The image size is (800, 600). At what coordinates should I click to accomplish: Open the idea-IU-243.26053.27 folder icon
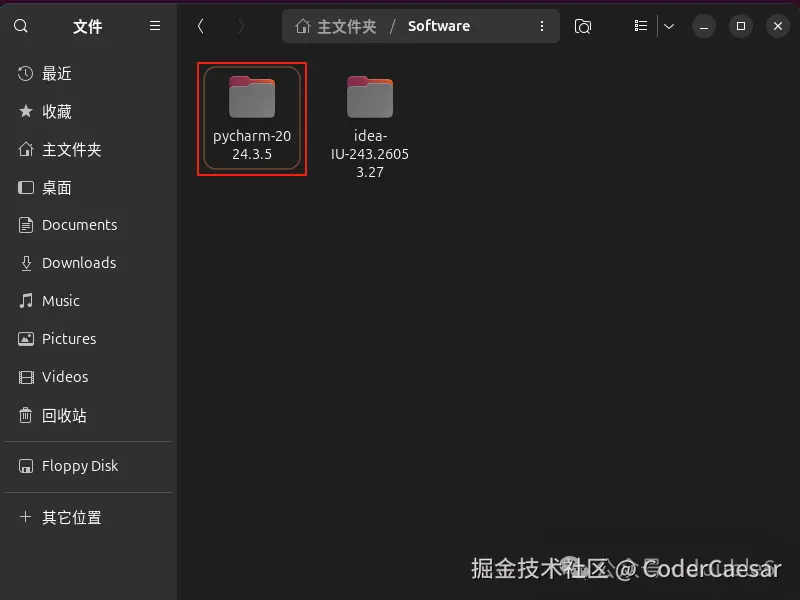pyautogui.click(x=370, y=97)
